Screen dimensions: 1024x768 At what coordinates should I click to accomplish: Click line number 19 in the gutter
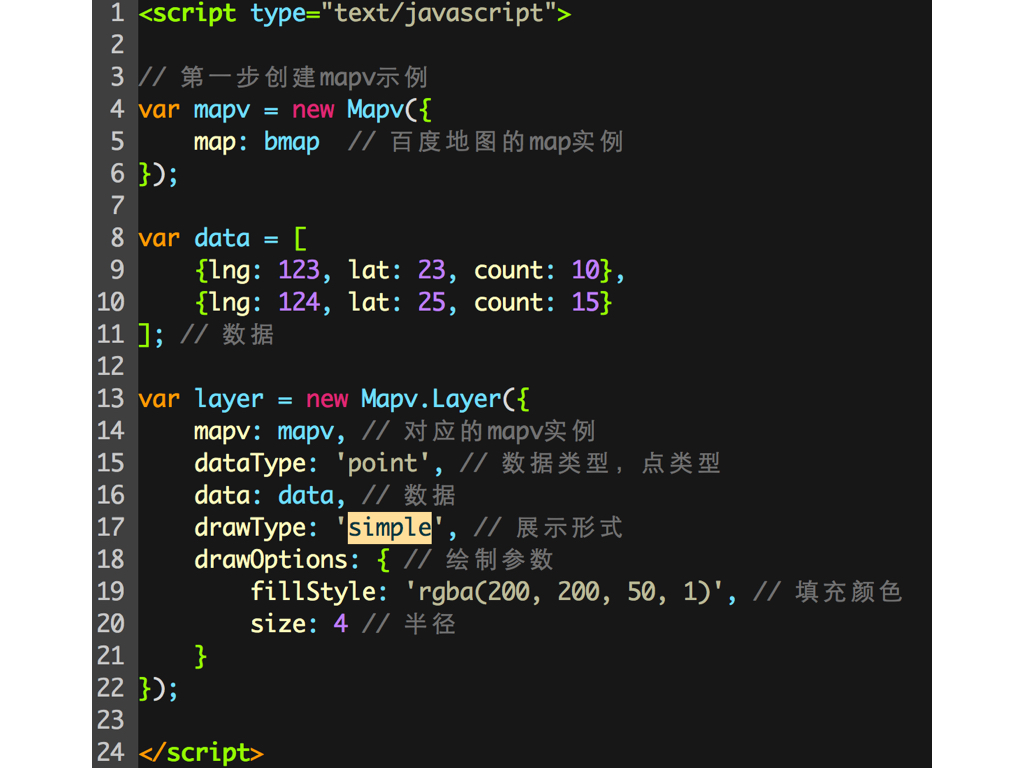coord(110,592)
